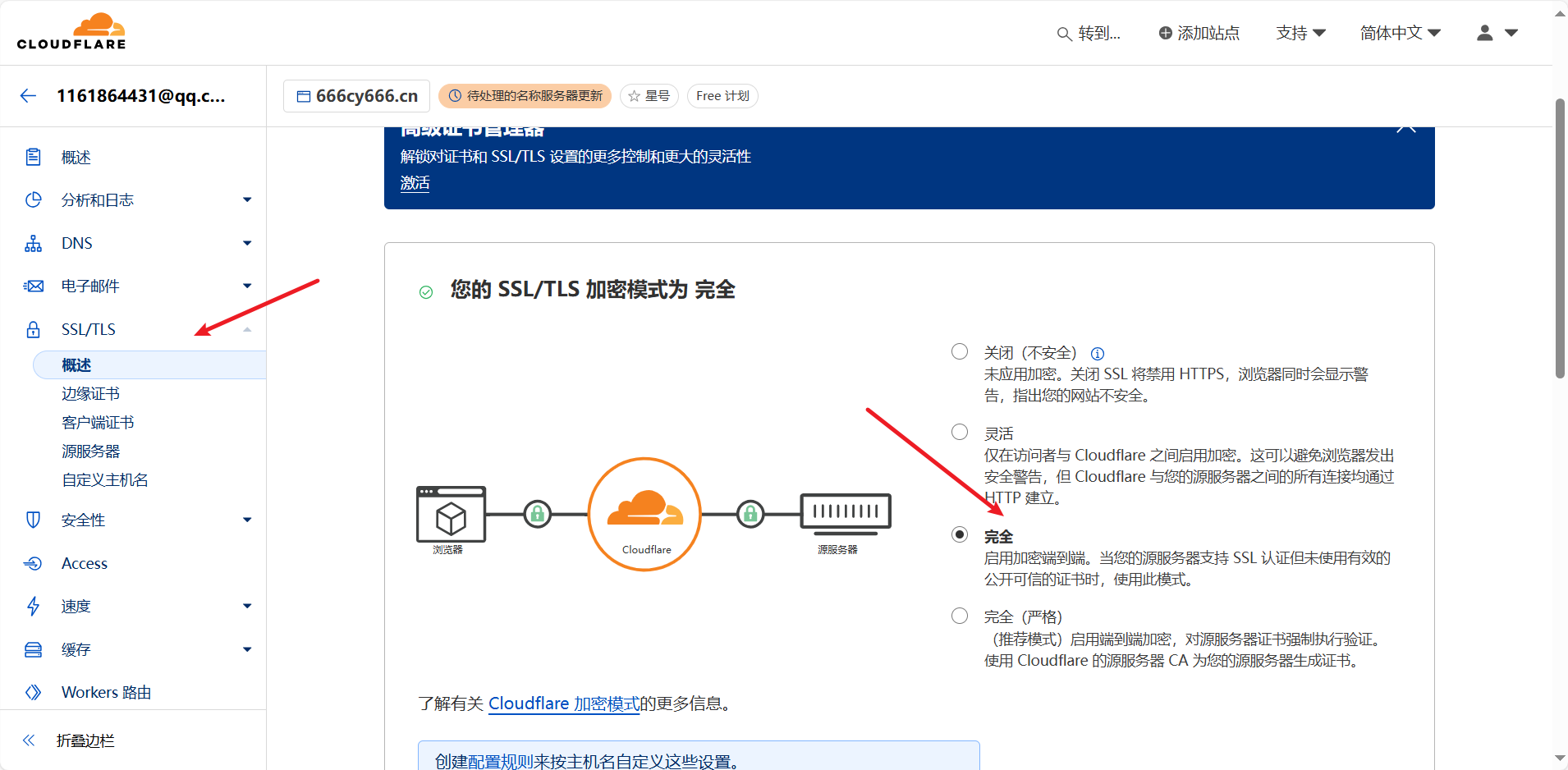
Task: Click the green check status icon
Action: [x=426, y=292]
